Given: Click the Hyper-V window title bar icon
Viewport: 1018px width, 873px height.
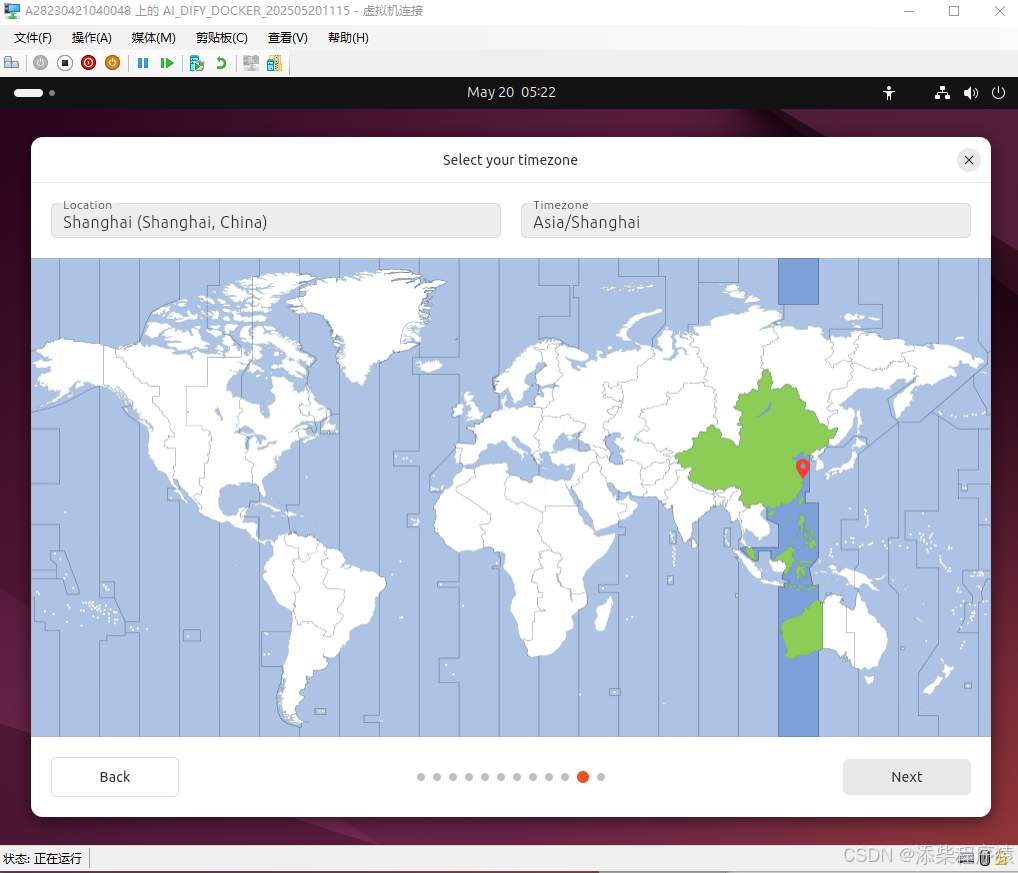Looking at the screenshot, I should [12, 11].
